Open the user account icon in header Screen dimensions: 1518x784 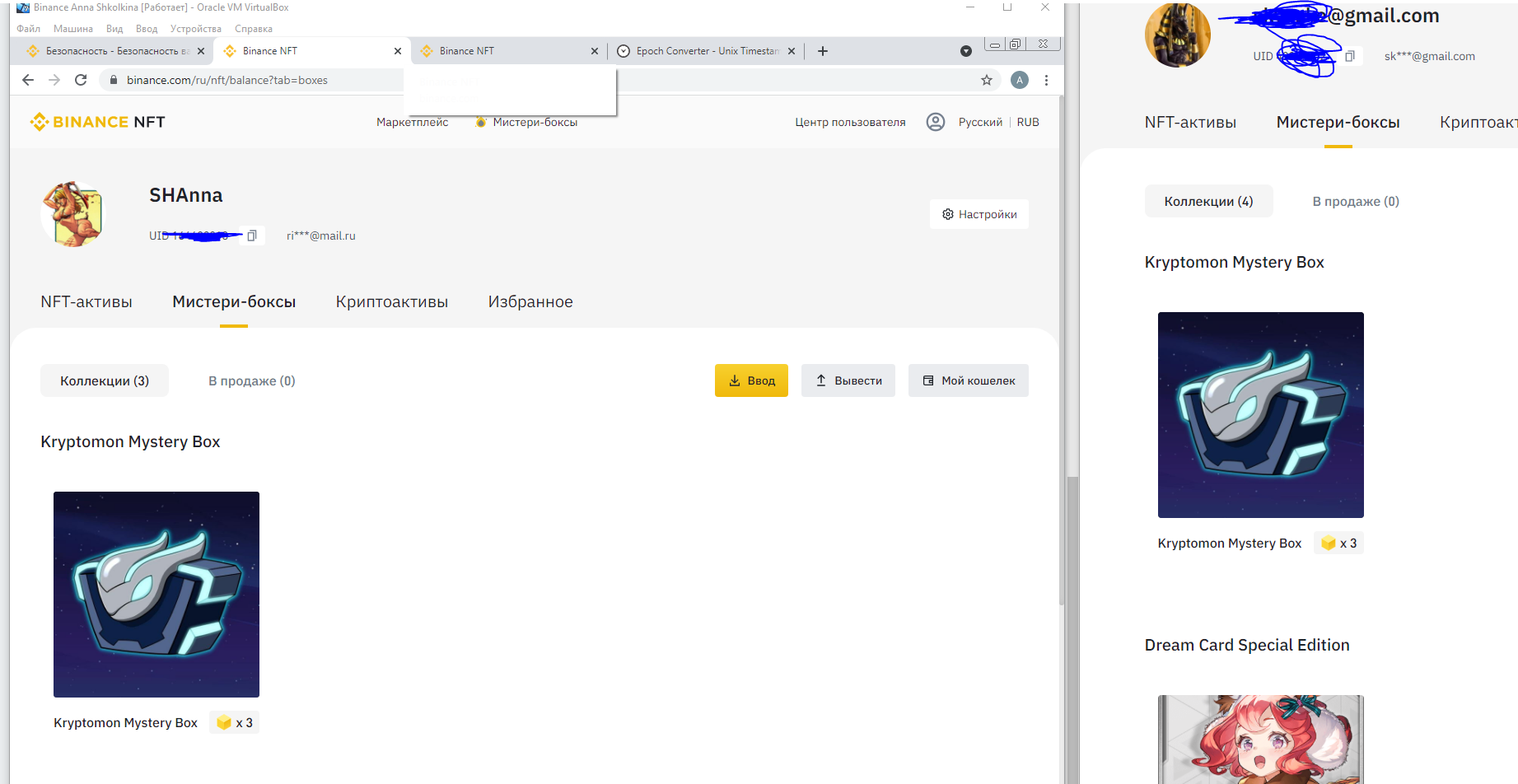(936, 122)
